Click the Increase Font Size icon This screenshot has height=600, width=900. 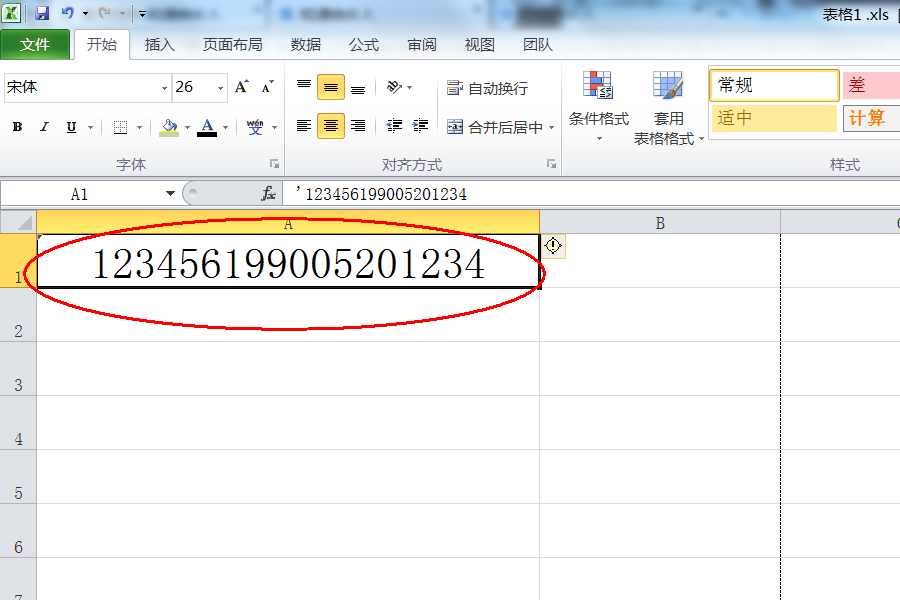click(x=242, y=87)
